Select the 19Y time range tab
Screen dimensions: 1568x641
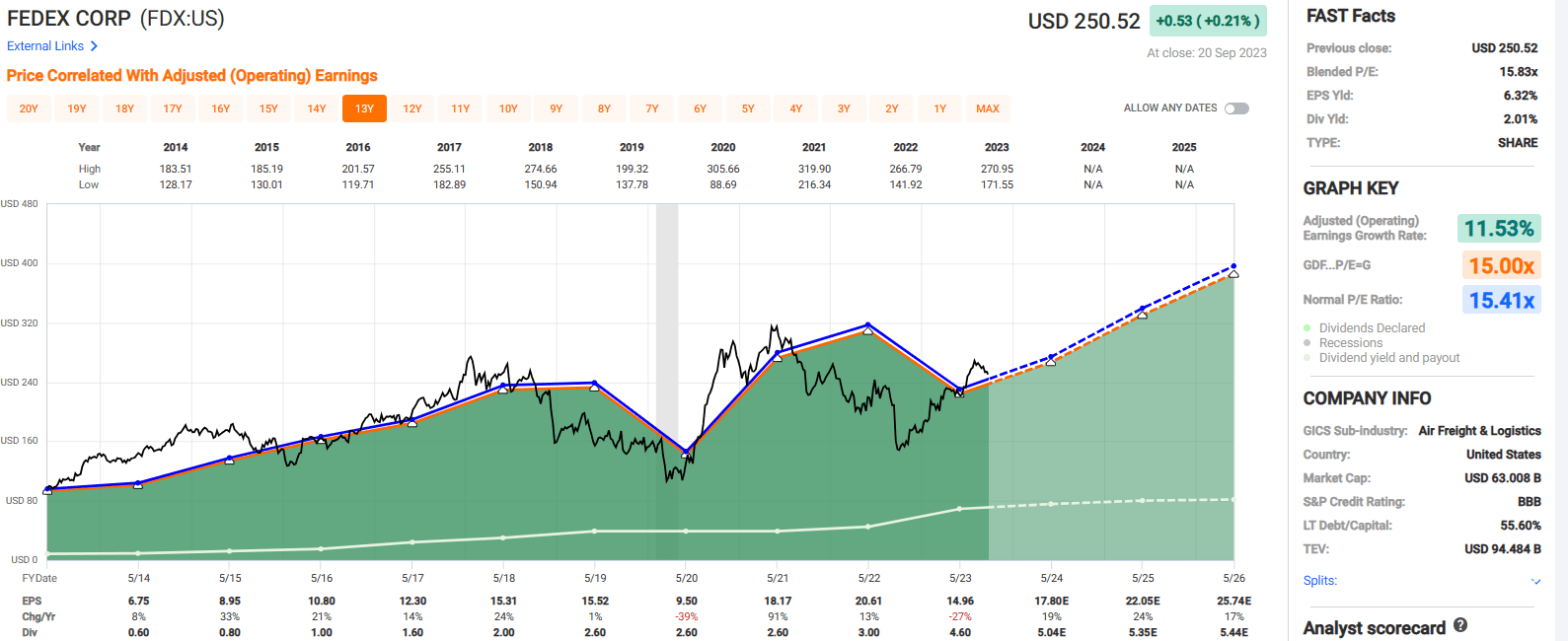point(77,108)
